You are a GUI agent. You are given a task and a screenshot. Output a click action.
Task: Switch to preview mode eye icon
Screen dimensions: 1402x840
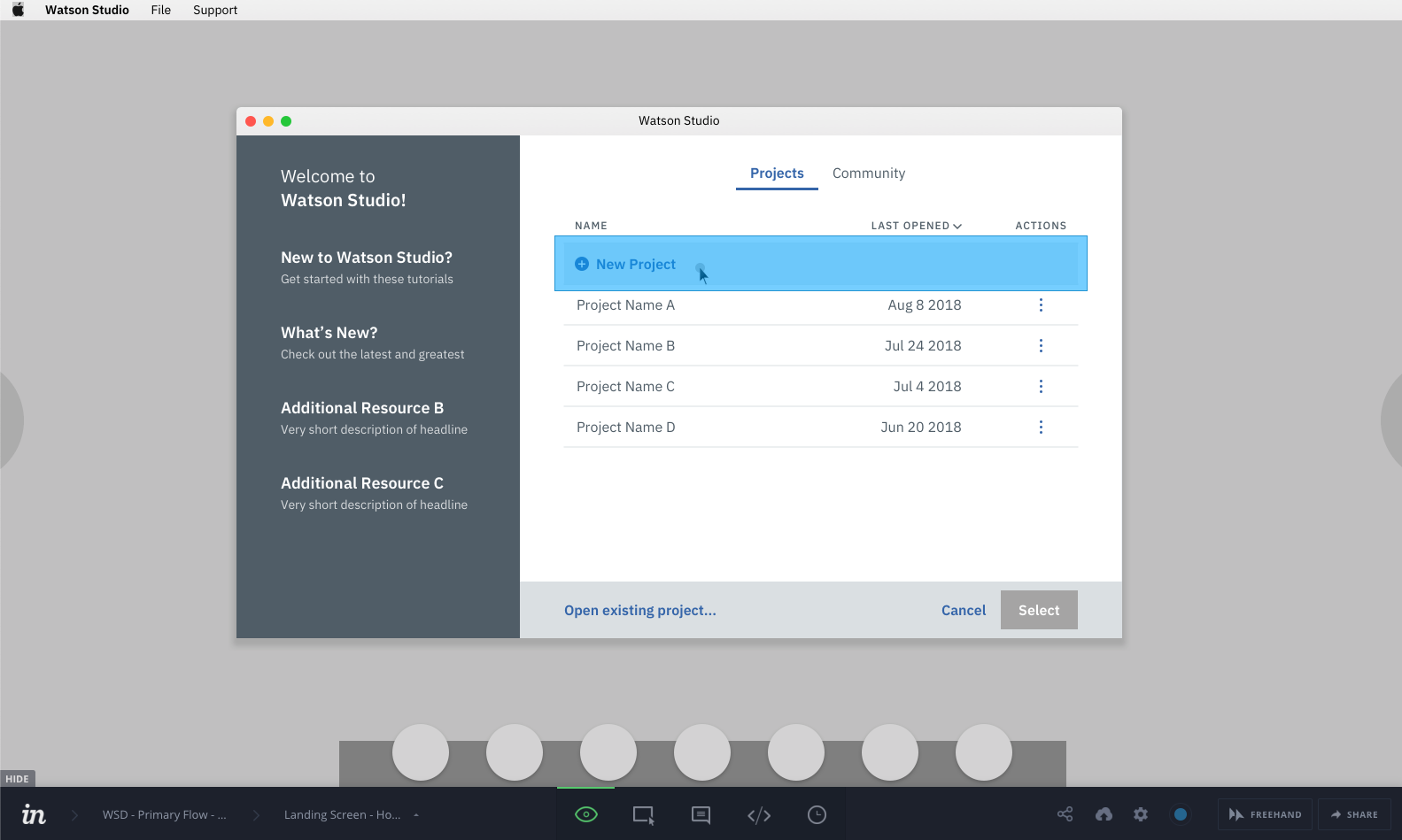point(586,814)
